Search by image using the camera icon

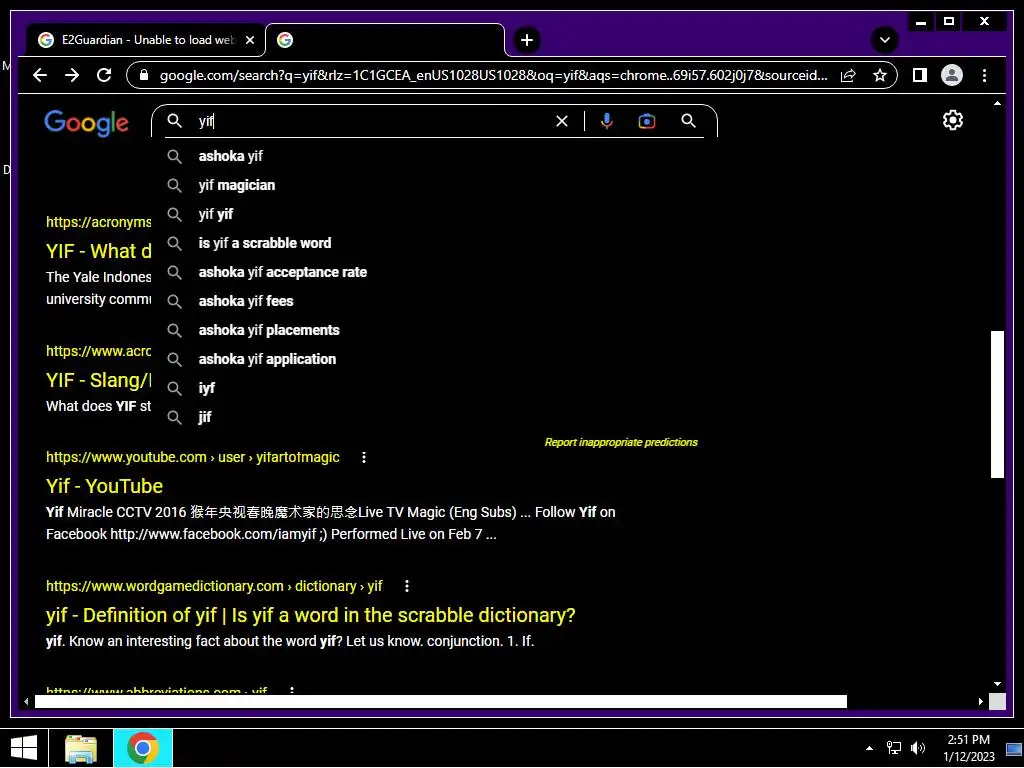click(647, 121)
